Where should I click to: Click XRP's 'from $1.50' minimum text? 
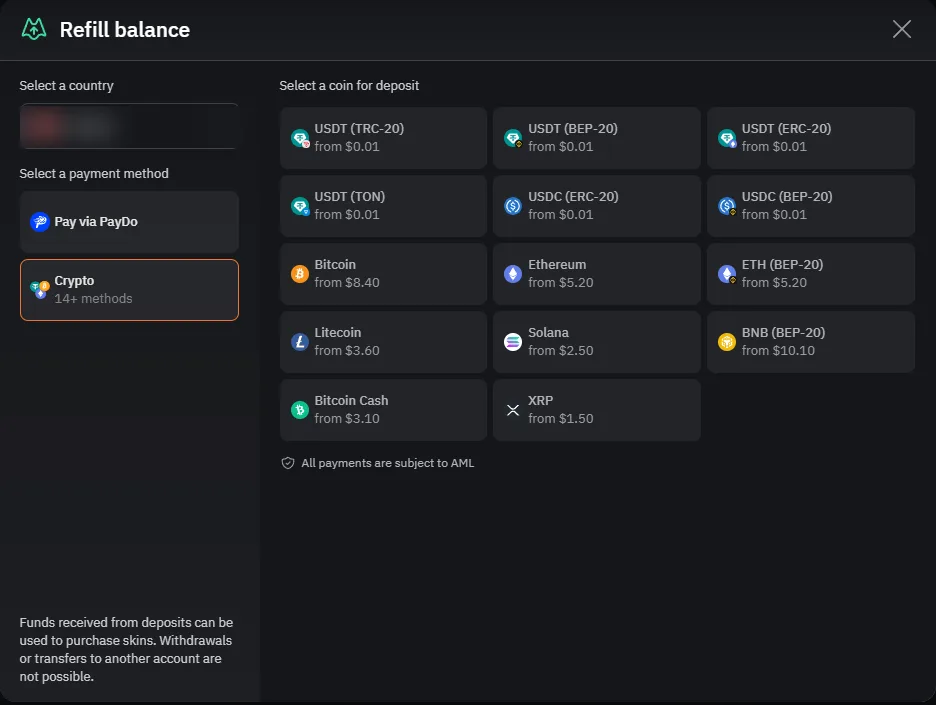coord(561,419)
